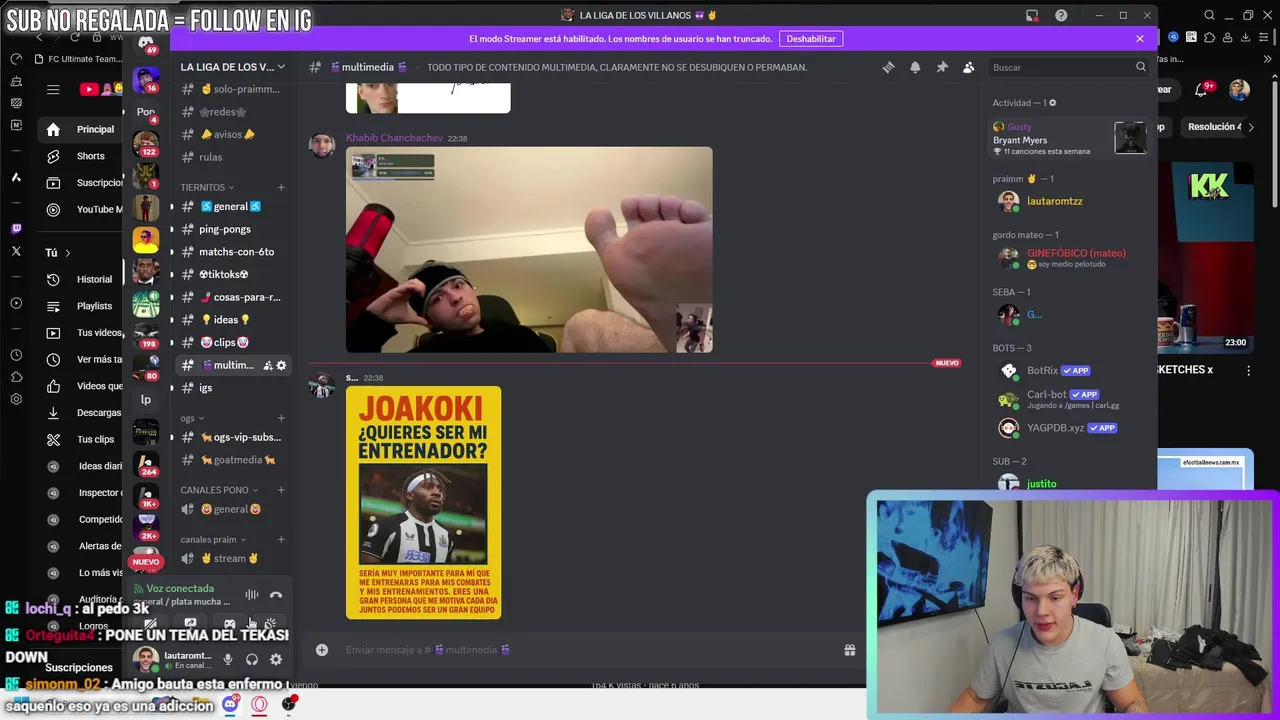
Task: Join the stream voice channel
Action: [233, 558]
